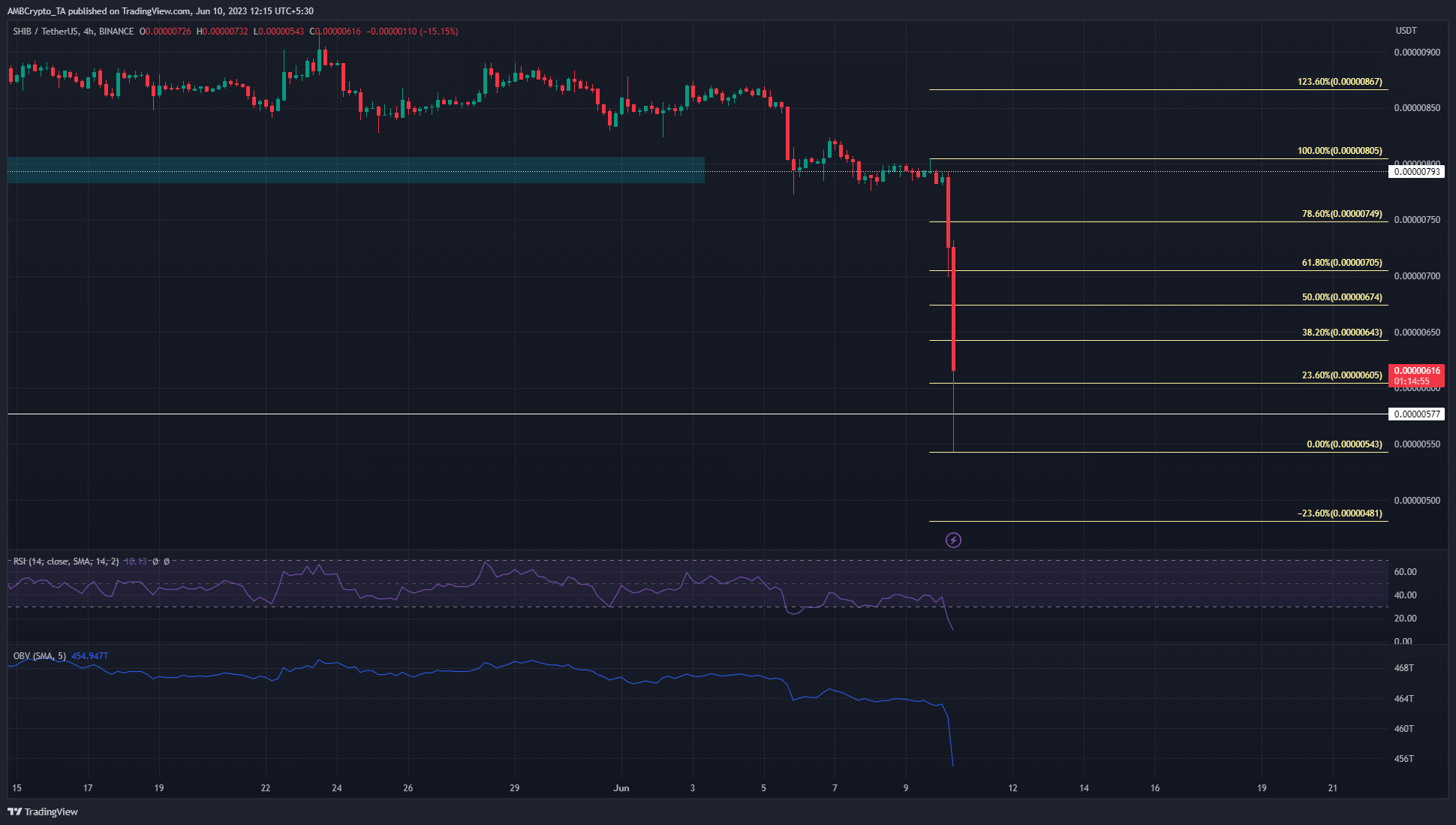The image size is (1456, 825).
Task: Click the RSI value 10.13
Action: click(135, 562)
